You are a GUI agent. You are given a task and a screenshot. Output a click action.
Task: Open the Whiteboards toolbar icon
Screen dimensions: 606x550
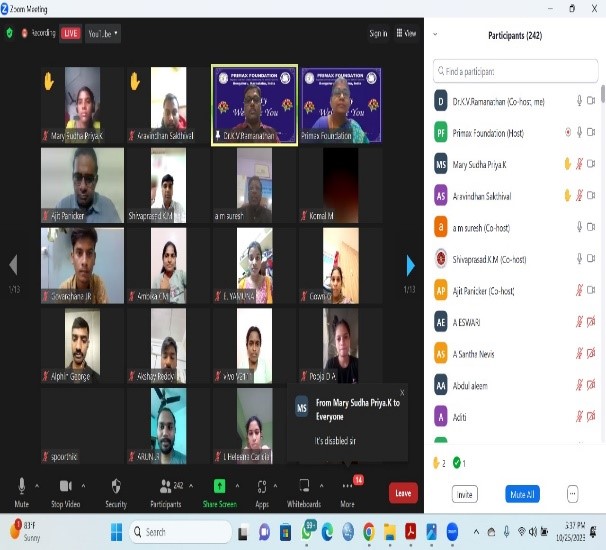(304, 492)
